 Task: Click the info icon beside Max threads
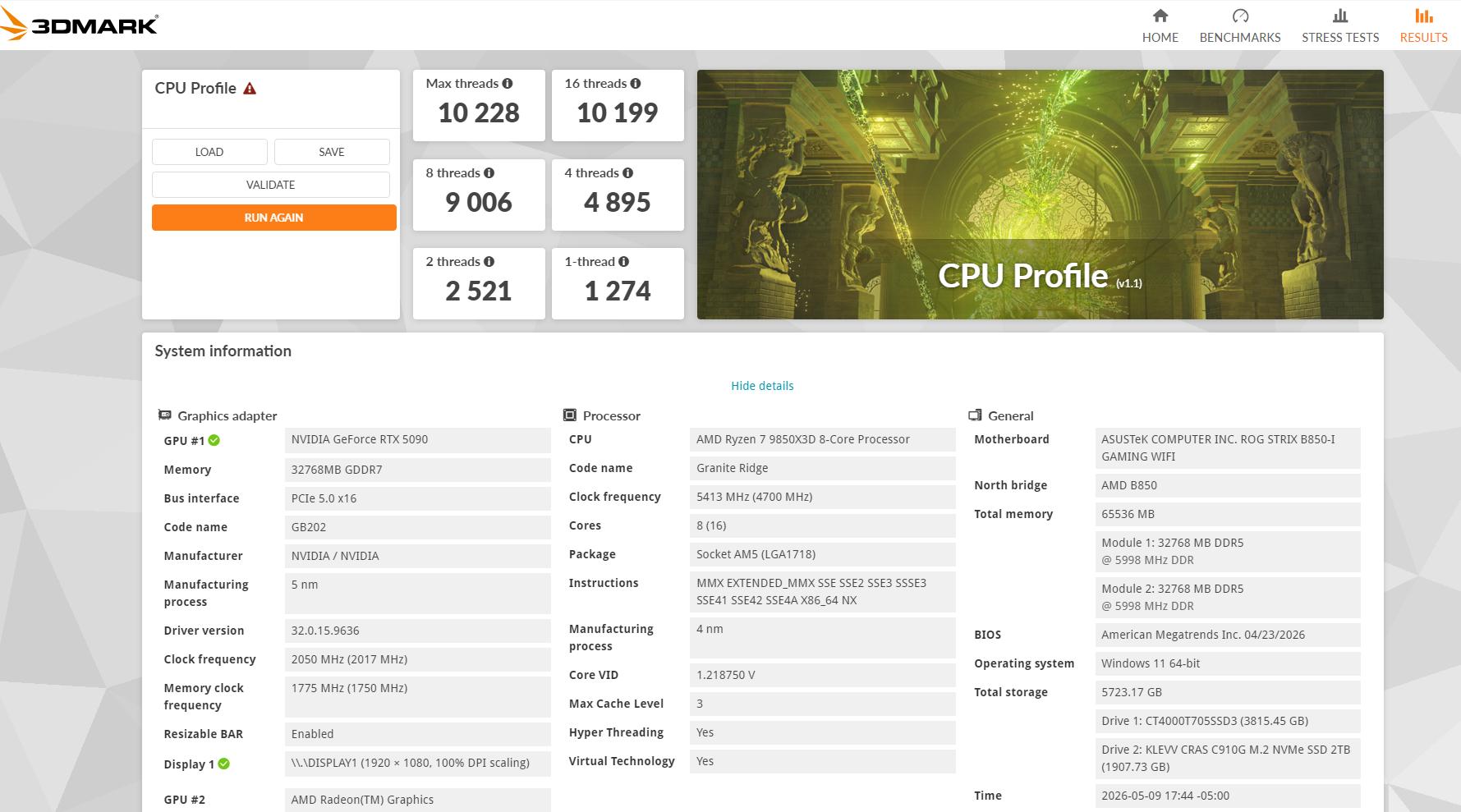[508, 84]
